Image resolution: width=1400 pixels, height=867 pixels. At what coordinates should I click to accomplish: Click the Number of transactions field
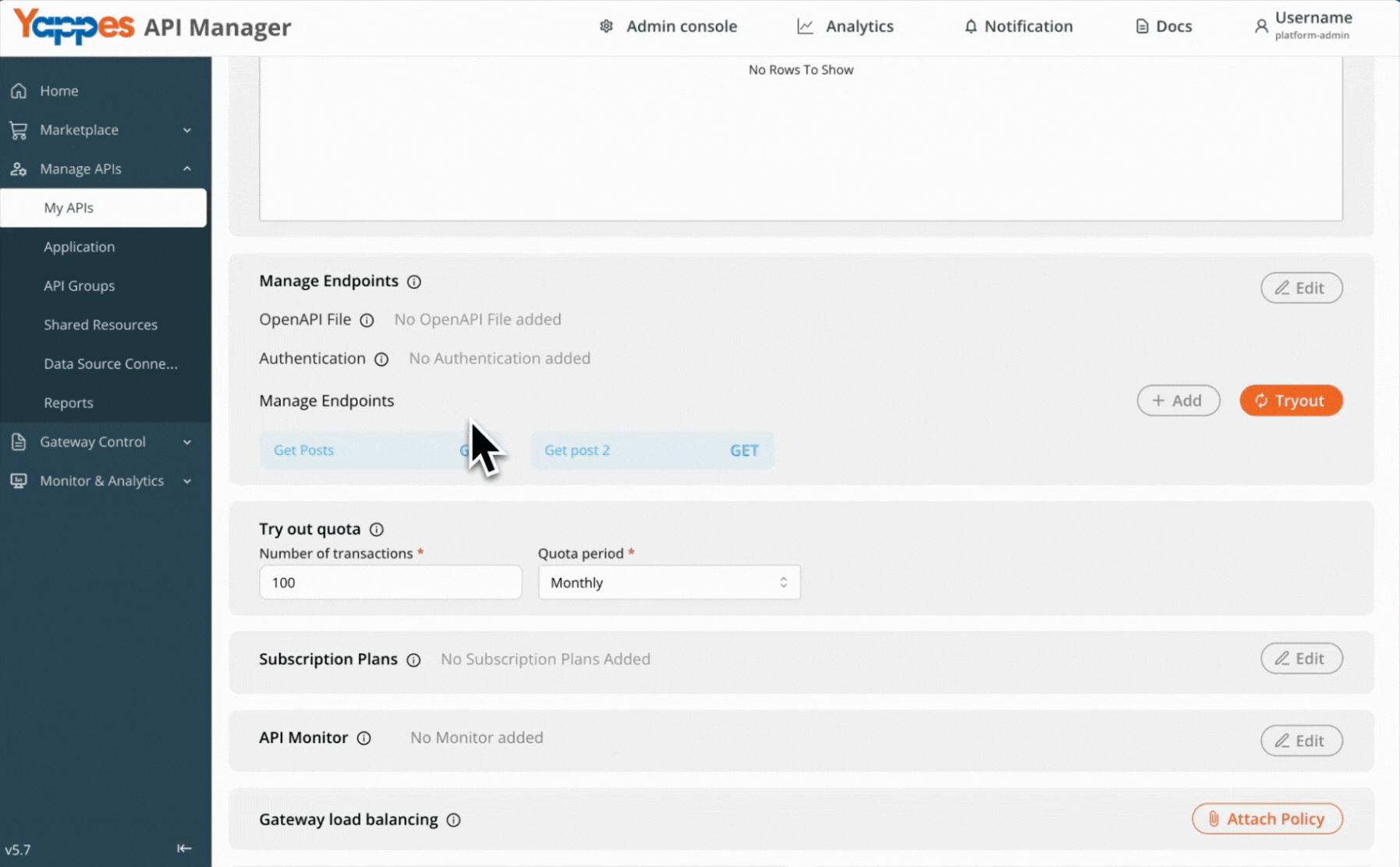pyautogui.click(x=391, y=582)
